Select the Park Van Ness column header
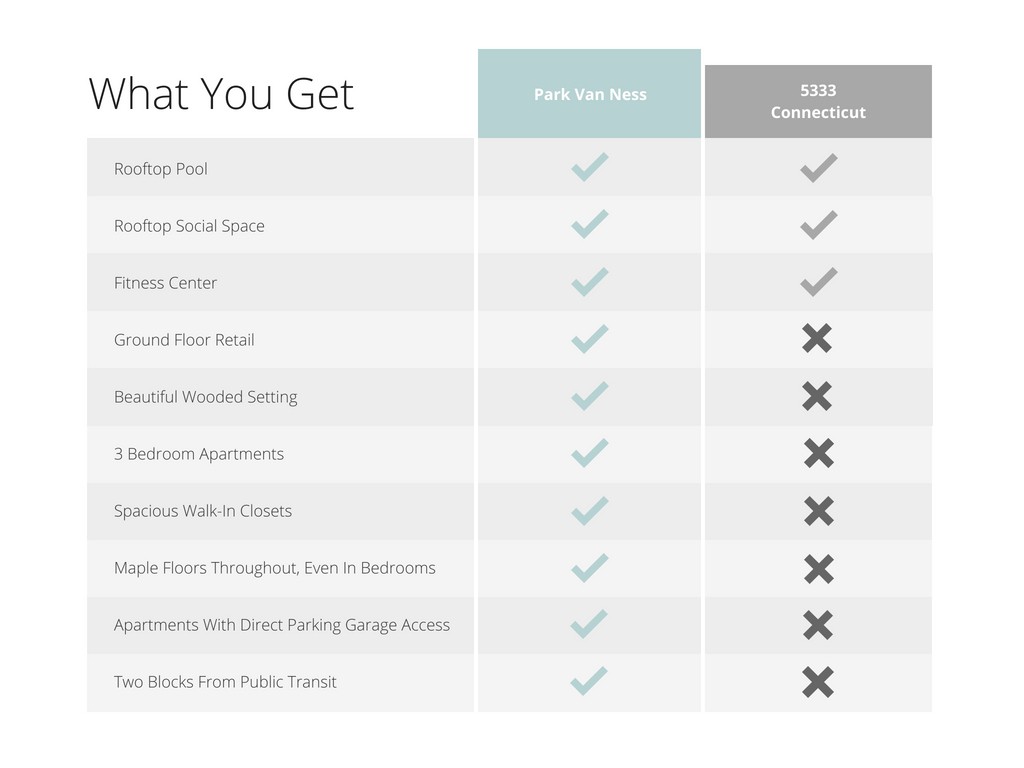 coord(589,93)
